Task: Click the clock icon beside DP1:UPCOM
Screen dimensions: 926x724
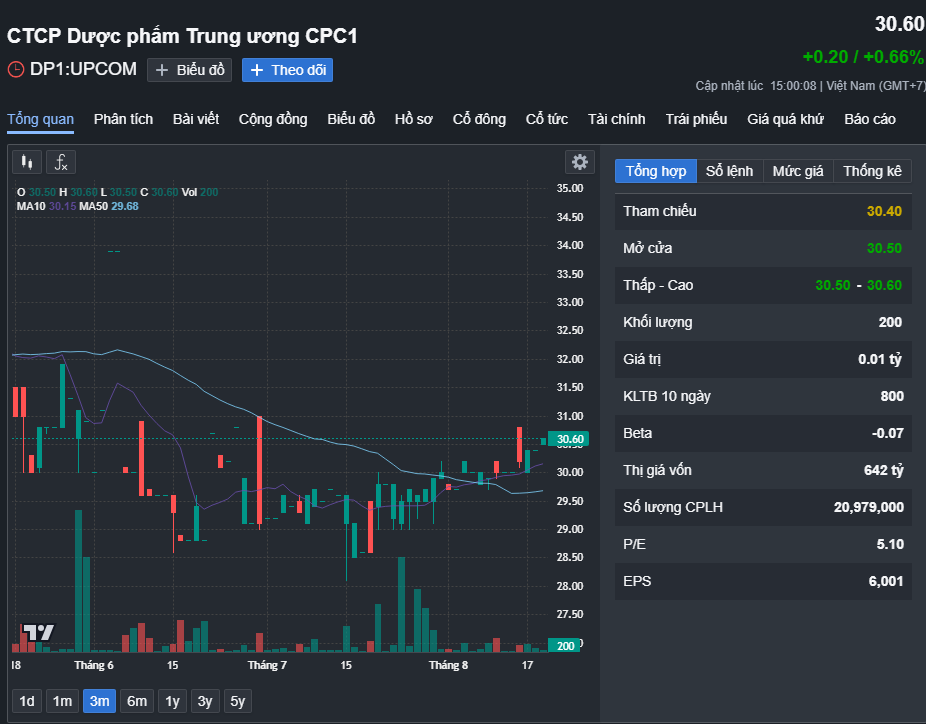Action: point(16,70)
